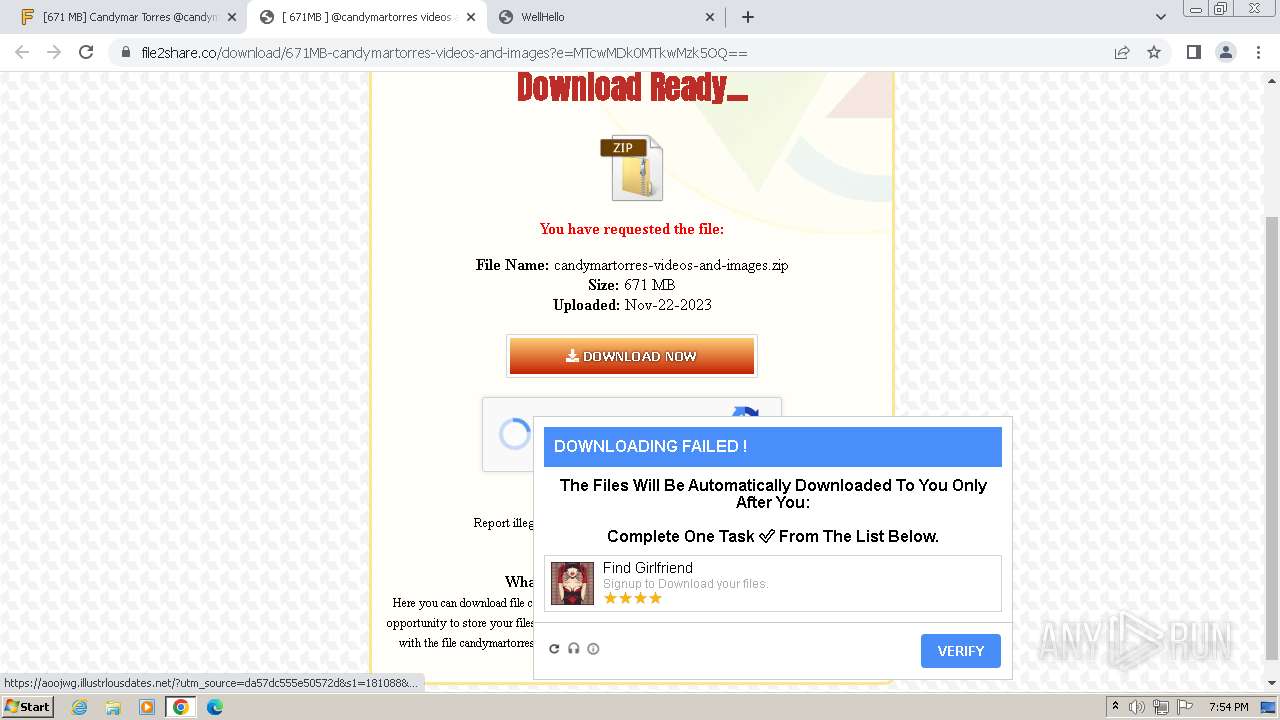Click the file name candymartorres-videos-and-images.zip
Viewport: 1280px width, 720px height.
pos(671,265)
